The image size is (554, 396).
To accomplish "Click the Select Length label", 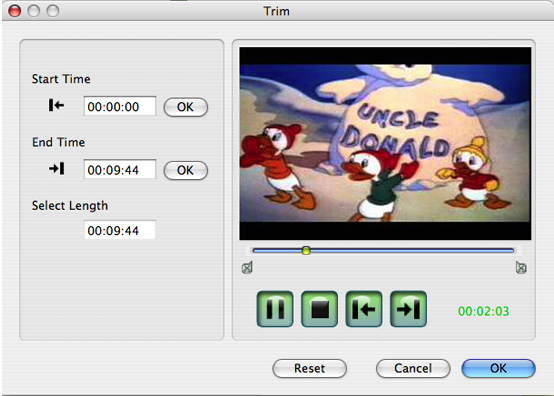I will 70,206.
